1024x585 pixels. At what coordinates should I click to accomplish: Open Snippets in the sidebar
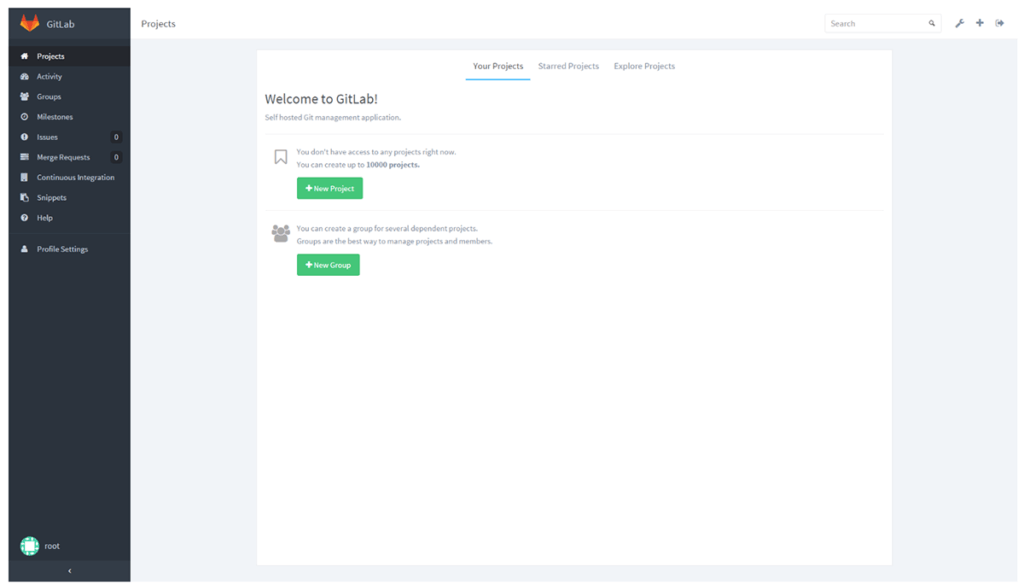point(69,198)
